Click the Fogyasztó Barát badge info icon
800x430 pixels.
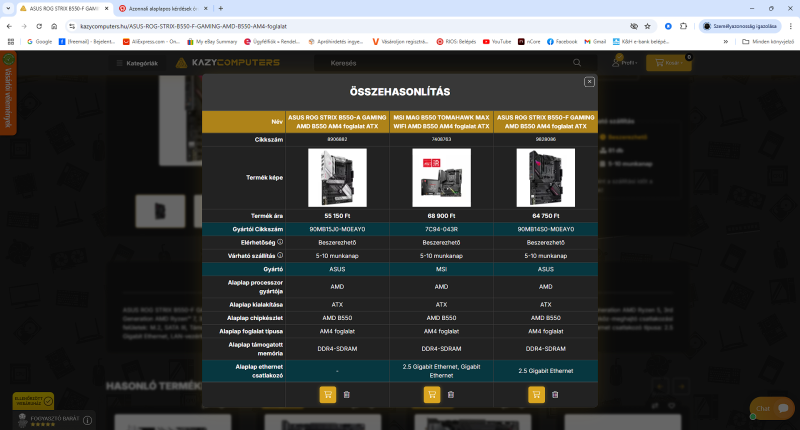click(x=88, y=420)
